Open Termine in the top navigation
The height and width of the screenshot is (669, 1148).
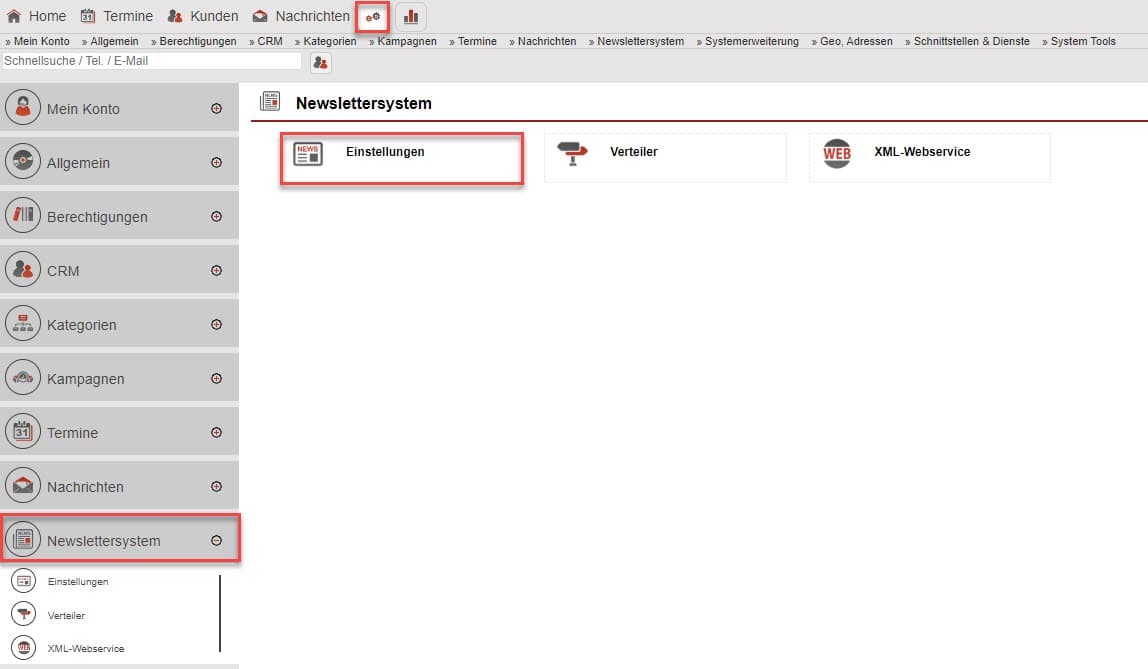117,16
